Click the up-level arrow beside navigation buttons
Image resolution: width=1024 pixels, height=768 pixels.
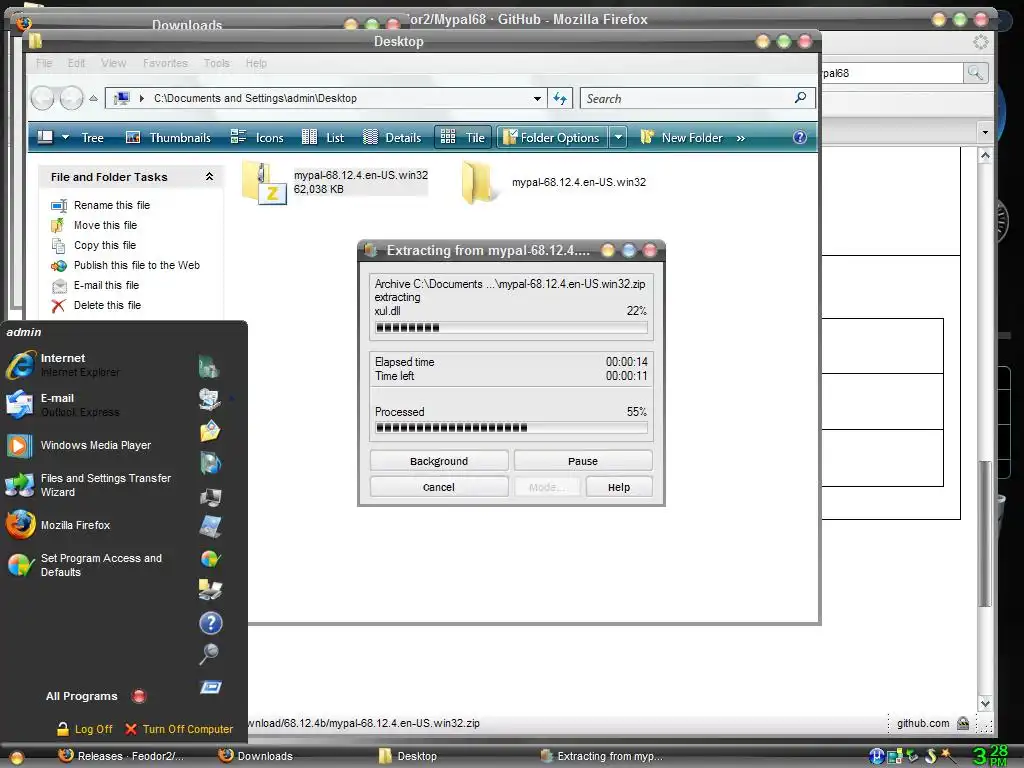[93, 98]
